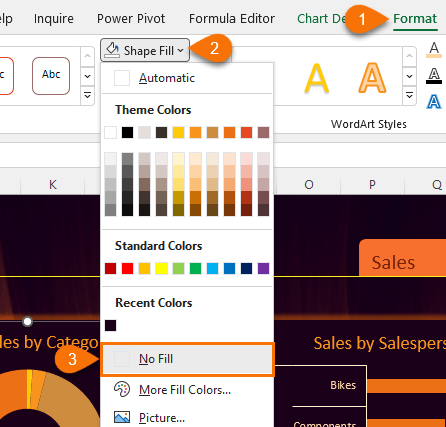Screen dimensions: 446x427
Task: Click the More Fill Colors palette icon
Action: click(x=122, y=389)
